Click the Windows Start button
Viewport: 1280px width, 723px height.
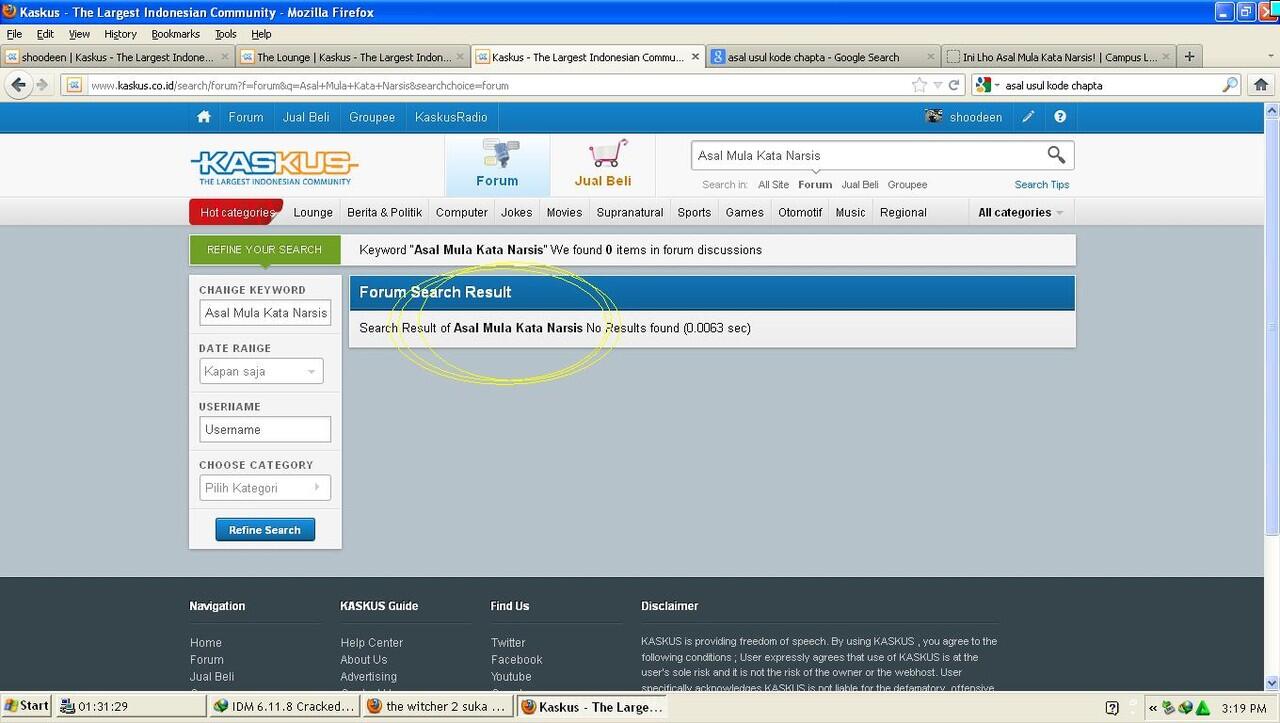click(x=27, y=706)
